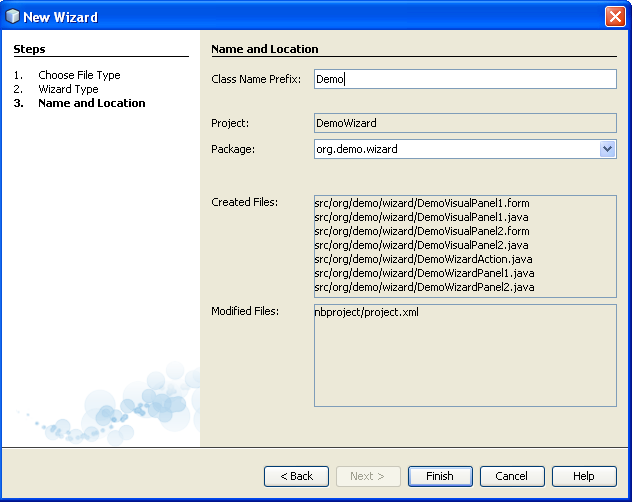Go back with the Back button
This screenshot has height=502, width=632.
coord(296,476)
